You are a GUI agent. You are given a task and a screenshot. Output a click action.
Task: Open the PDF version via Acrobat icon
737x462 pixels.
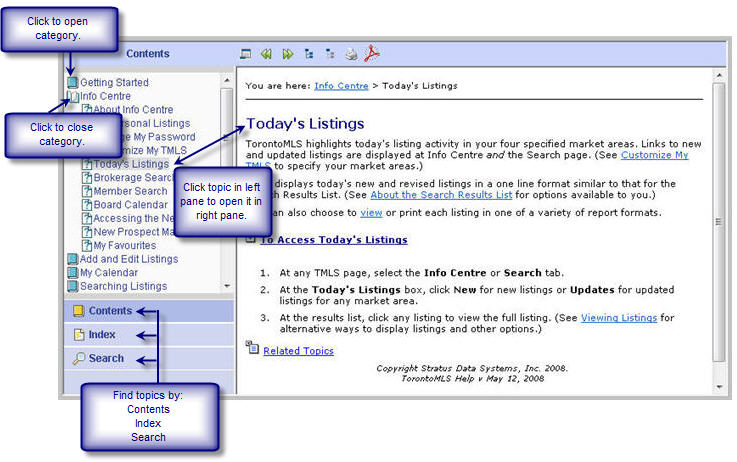pyautogui.click(x=372, y=53)
